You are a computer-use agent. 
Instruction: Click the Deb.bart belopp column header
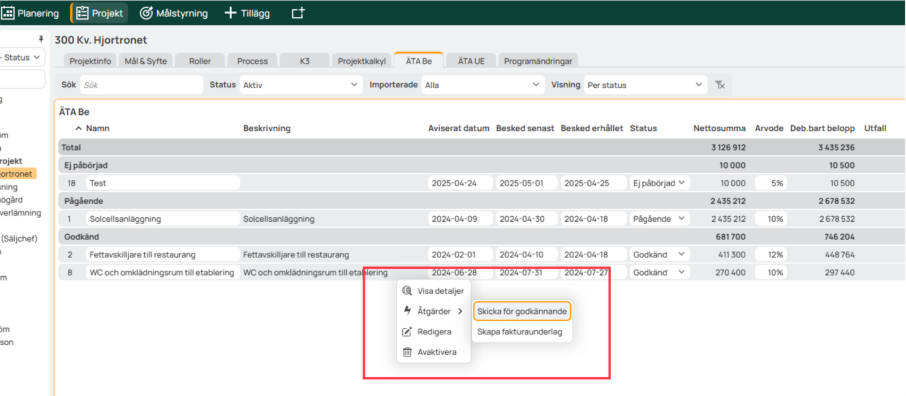click(822, 128)
